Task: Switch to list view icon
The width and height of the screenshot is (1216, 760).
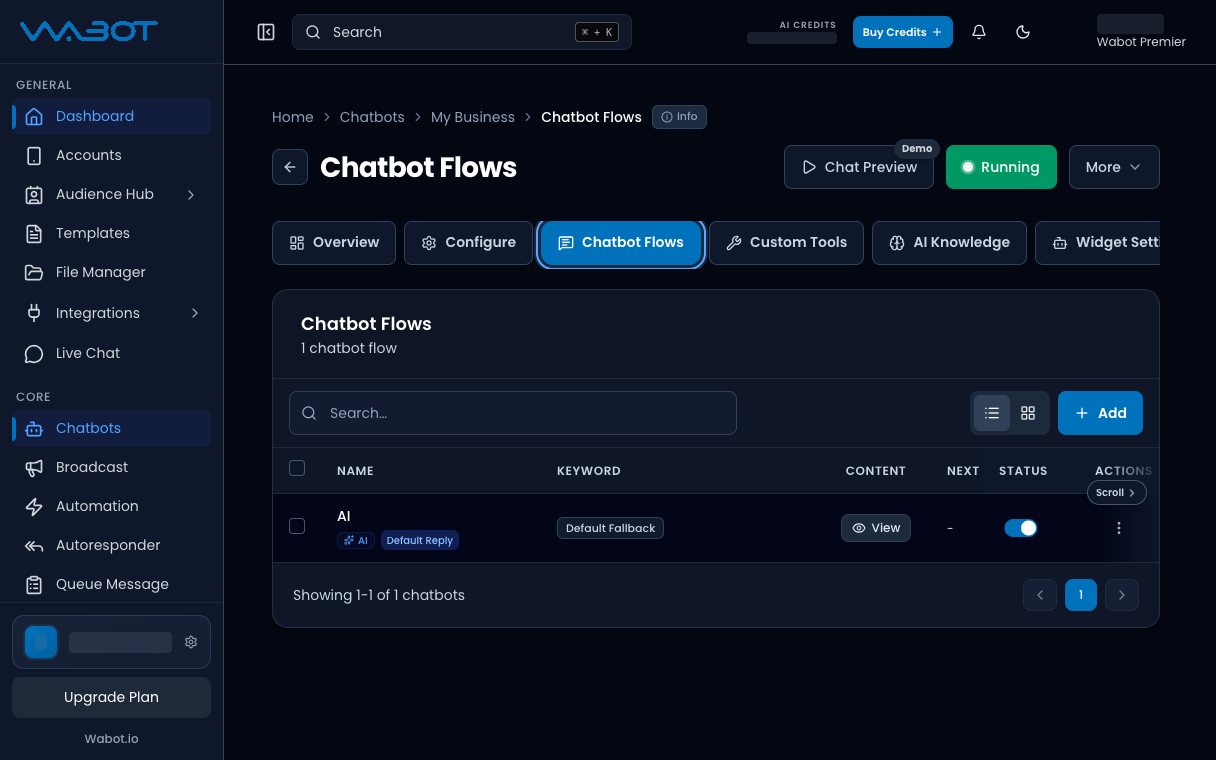Action: click(992, 413)
